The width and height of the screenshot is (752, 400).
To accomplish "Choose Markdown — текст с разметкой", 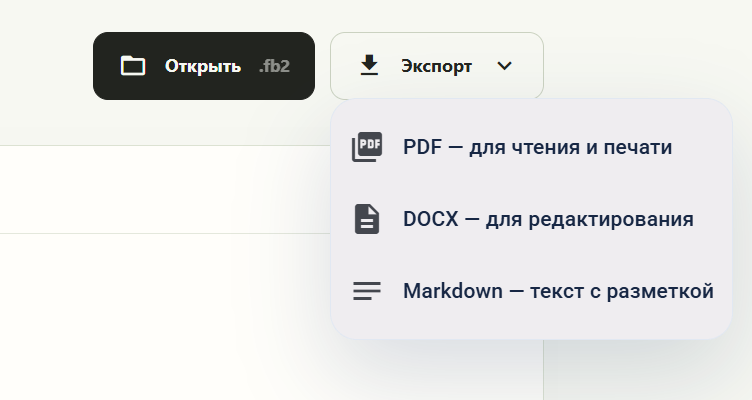I will pyautogui.click(x=531, y=291).
